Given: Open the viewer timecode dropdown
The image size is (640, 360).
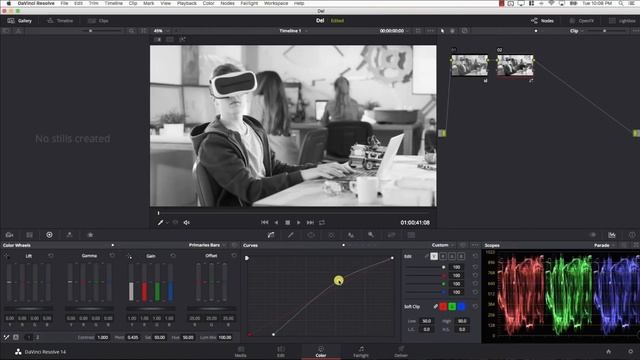Looking at the screenshot, I should pos(394,31).
